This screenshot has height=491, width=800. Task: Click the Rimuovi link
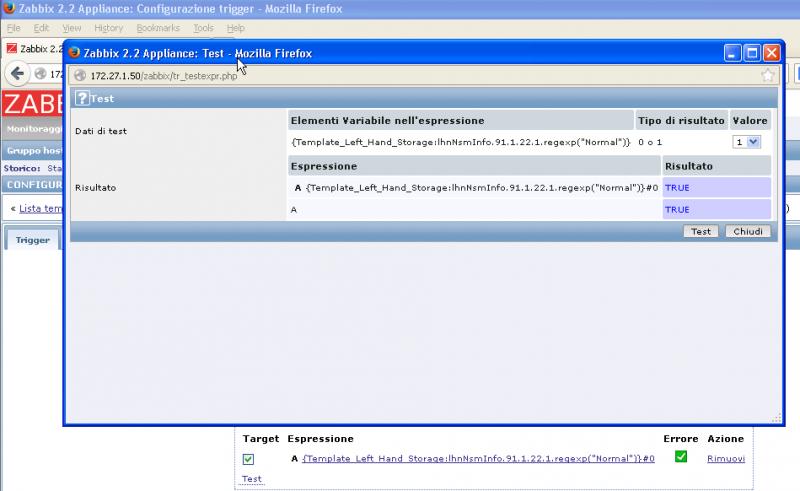click(726, 458)
